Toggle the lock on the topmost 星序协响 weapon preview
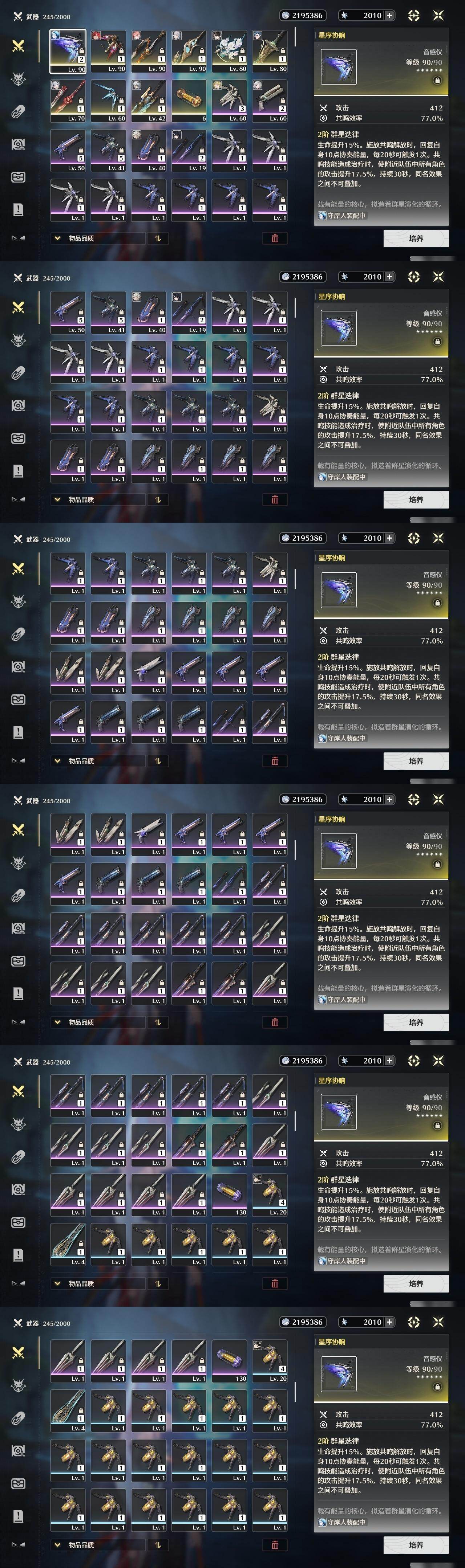This screenshot has height=1568, width=465. pos(437,80)
